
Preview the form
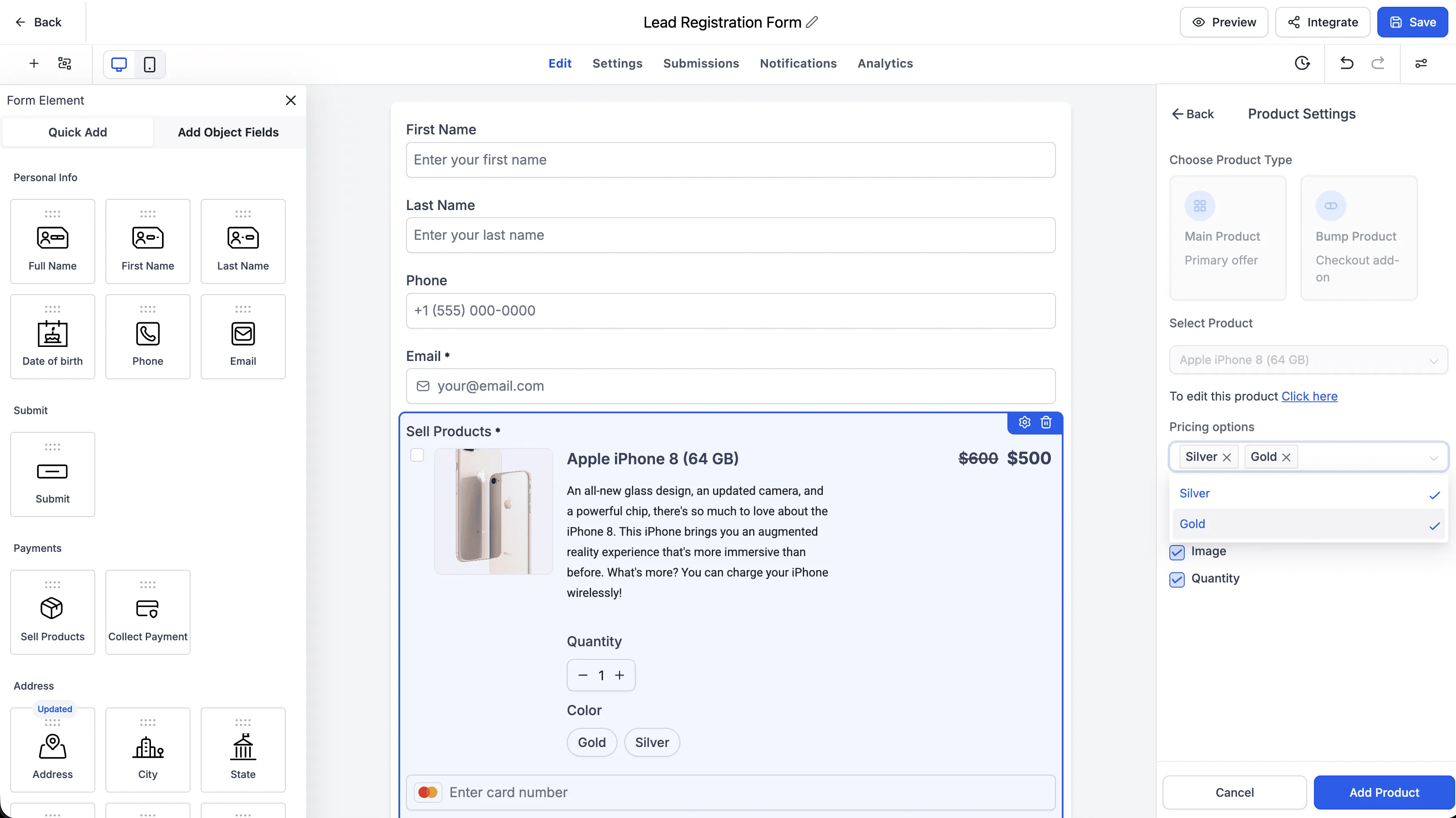[1224, 22]
